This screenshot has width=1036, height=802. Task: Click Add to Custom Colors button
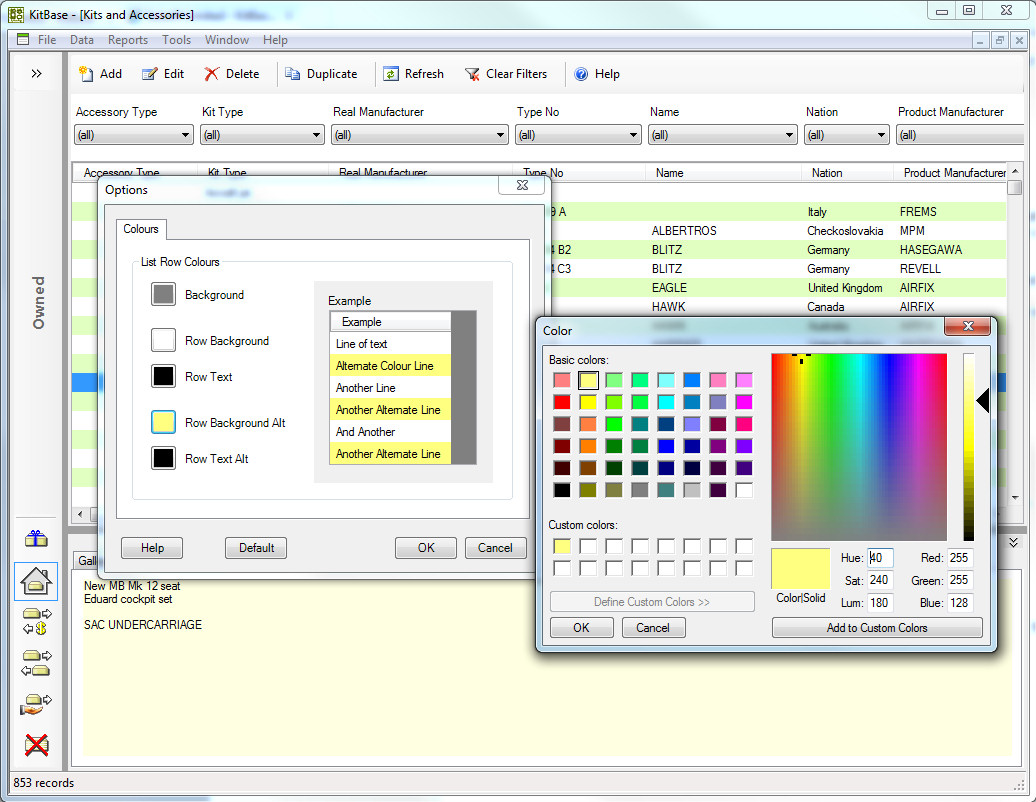pyautogui.click(x=877, y=628)
